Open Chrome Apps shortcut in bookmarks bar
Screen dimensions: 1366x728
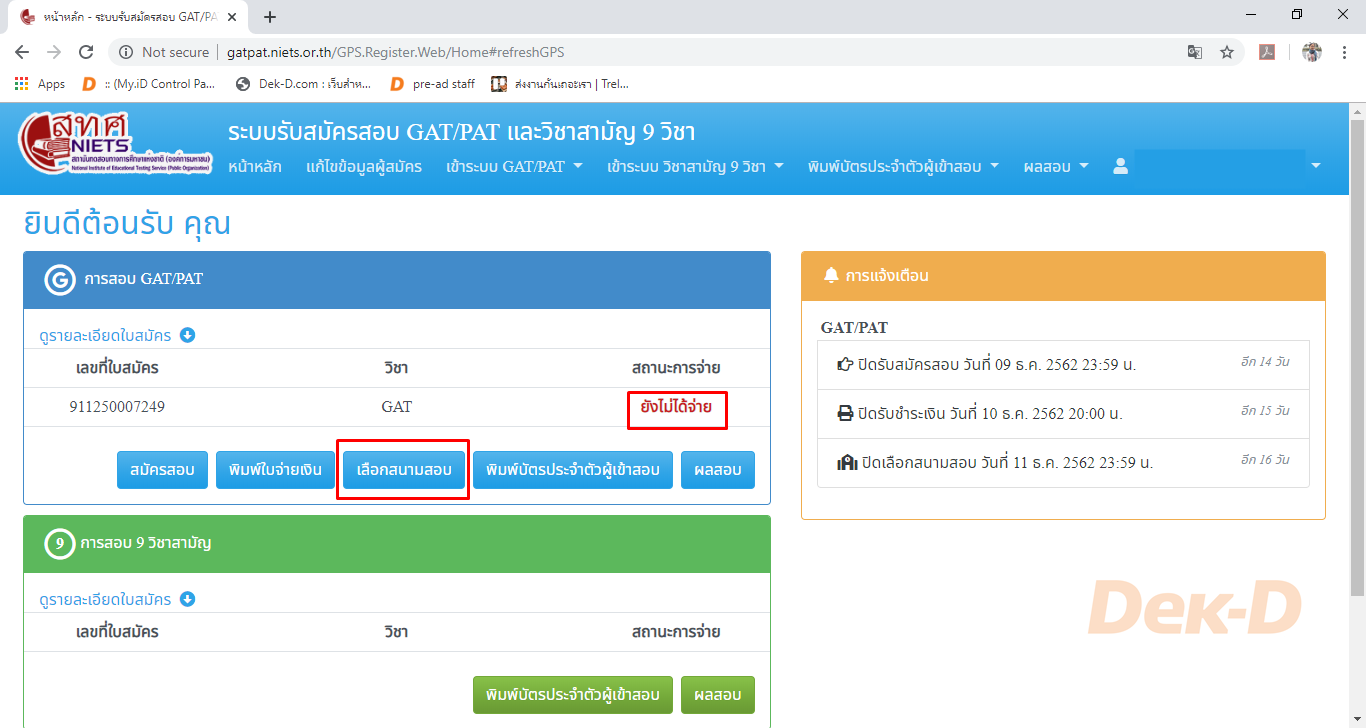pos(40,84)
